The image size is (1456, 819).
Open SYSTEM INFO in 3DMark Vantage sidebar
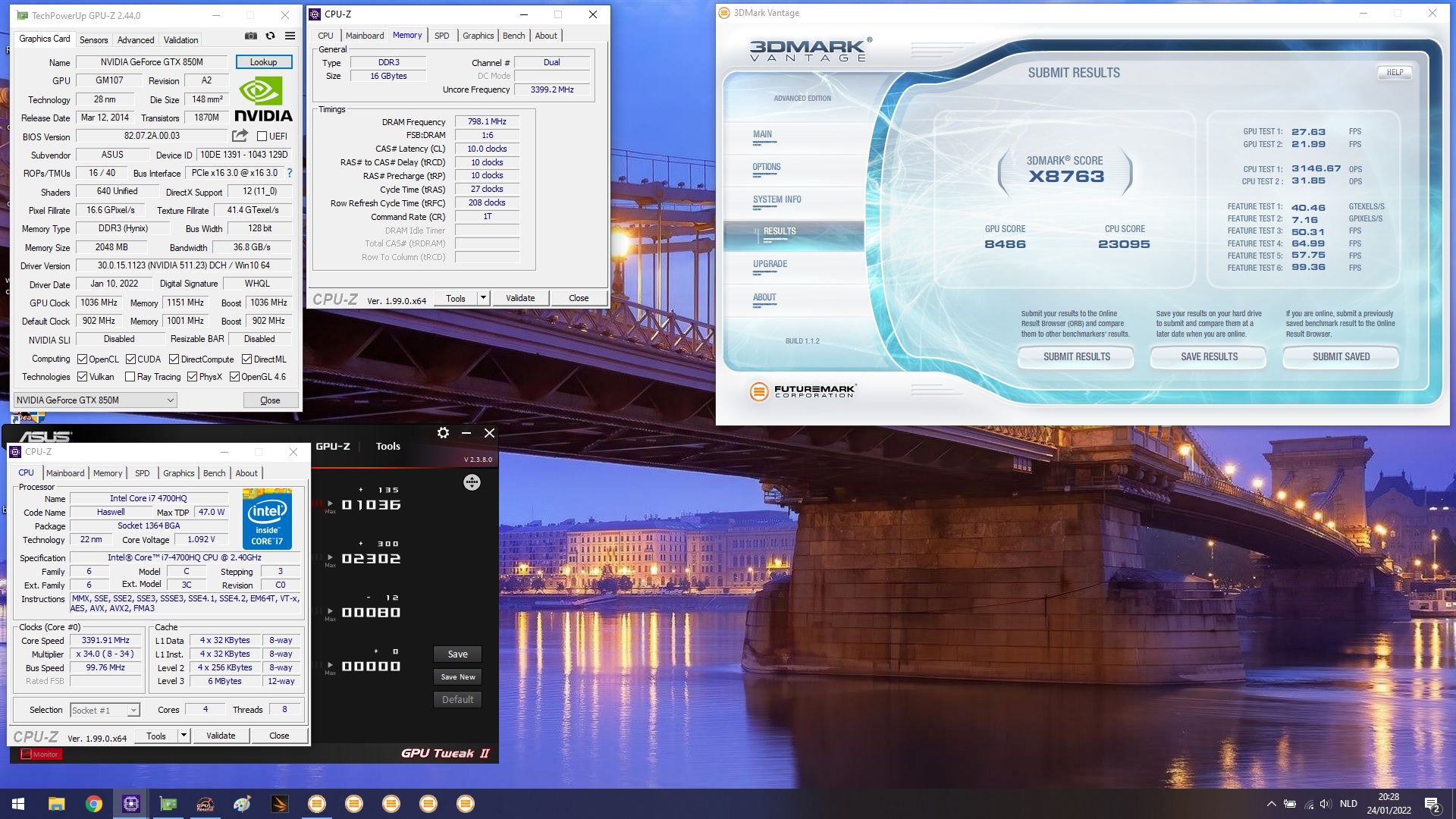point(777,199)
